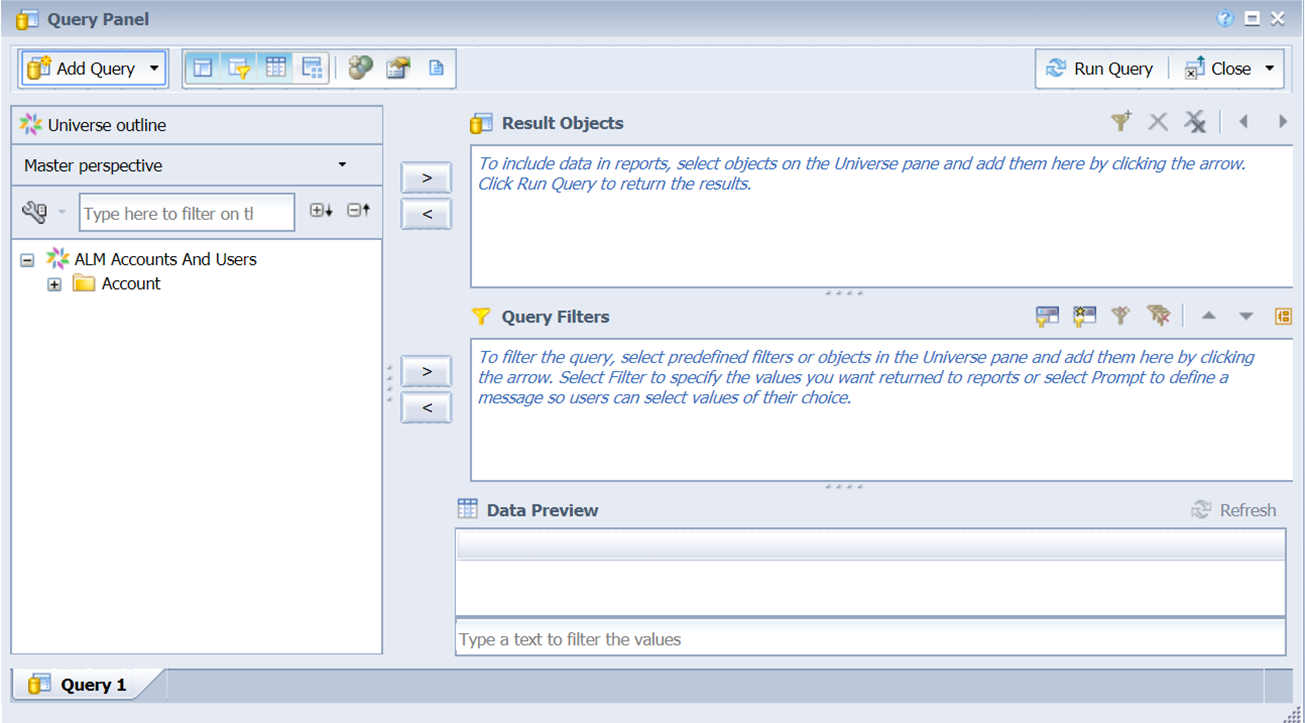Viewport: 1305px width, 723px height.
Task: Open the Close dropdown arrow
Action: (x=1269, y=69)
